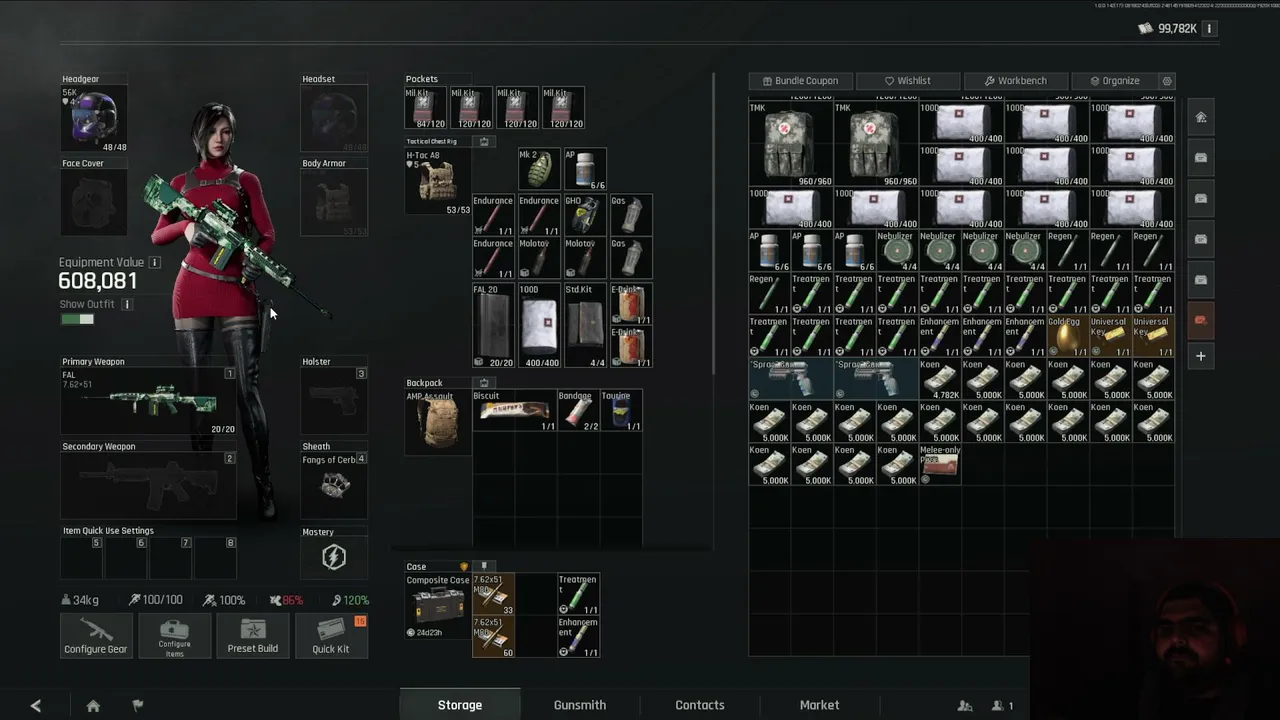Click the empty Holster slot
Viewport: 1280px width, 720px height.
click(x=334, y=401)
